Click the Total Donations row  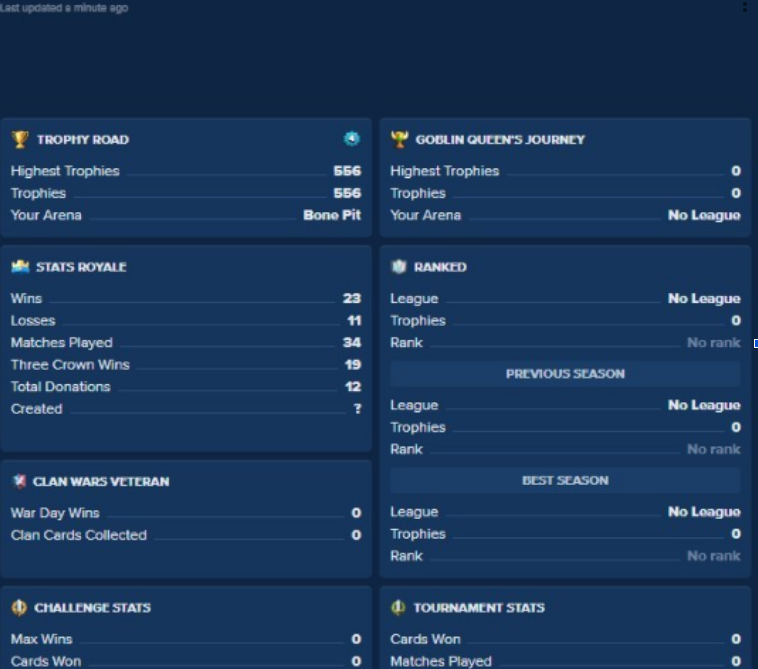[186, 387]
